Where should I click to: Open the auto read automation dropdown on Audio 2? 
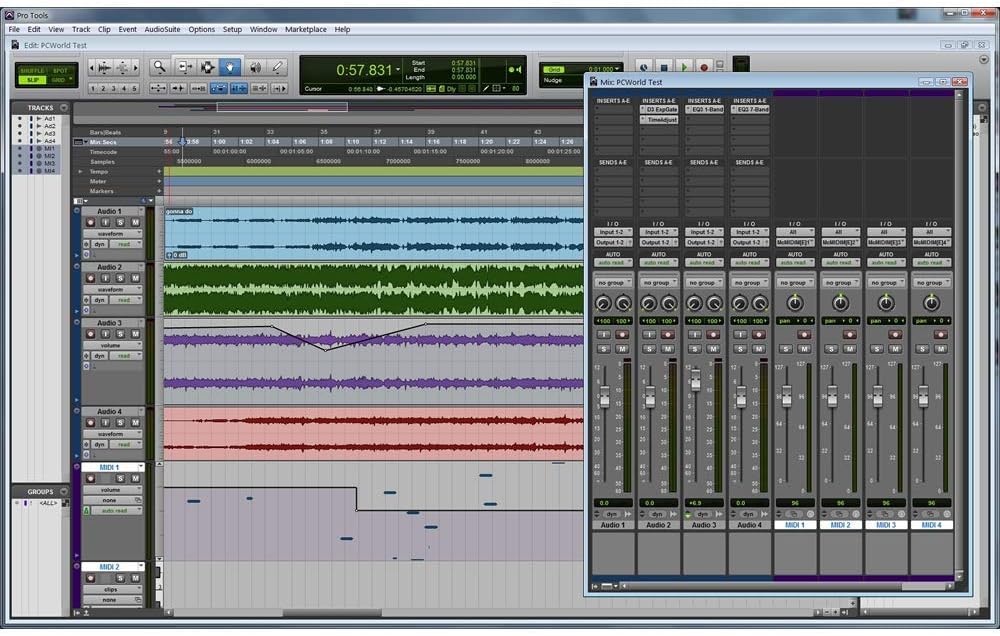click(x=125, y=299)
